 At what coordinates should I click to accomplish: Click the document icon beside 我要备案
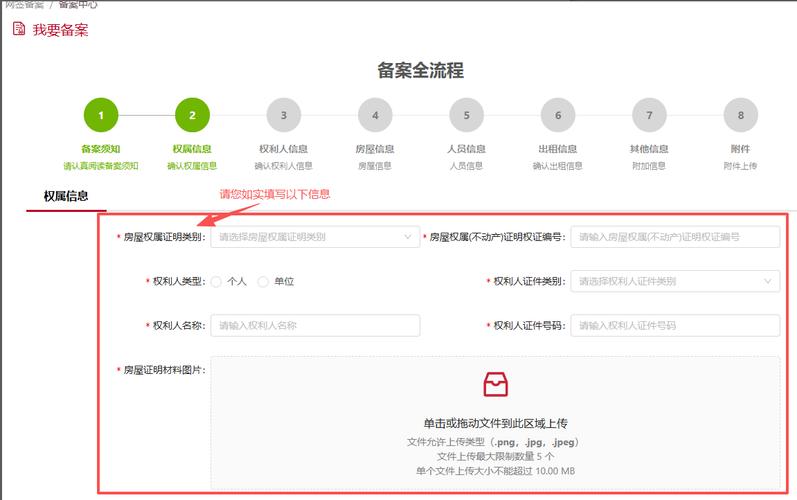tap(19, 29)
